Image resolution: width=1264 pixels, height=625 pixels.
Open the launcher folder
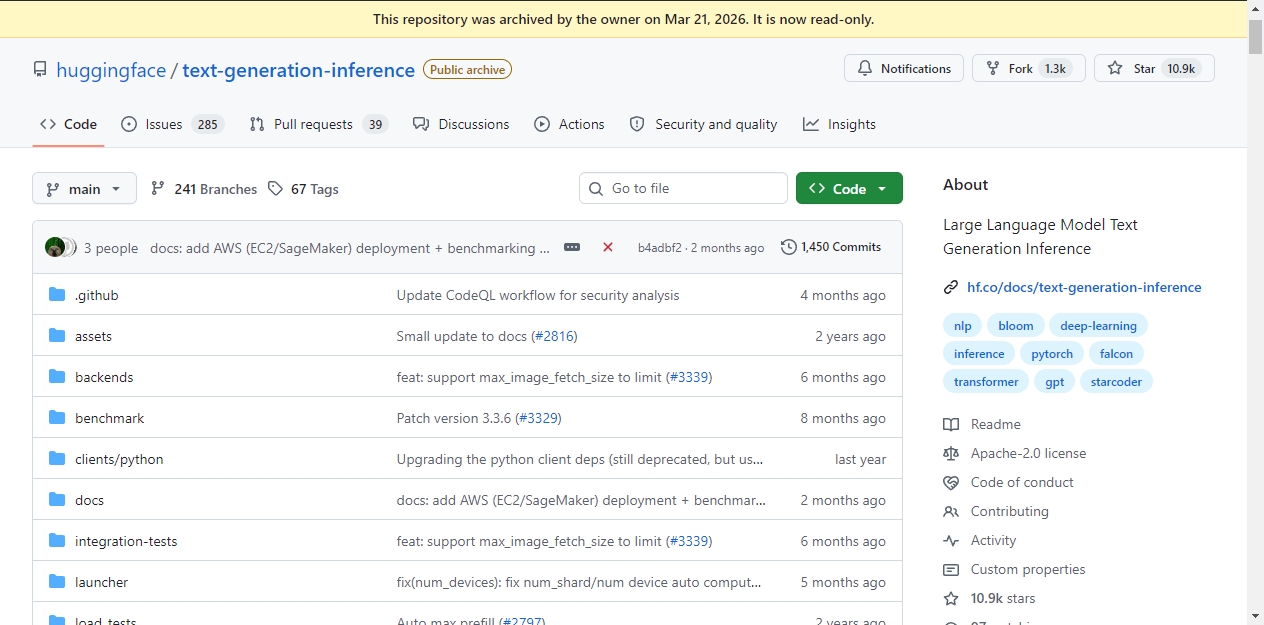click(x=101, y=582)
